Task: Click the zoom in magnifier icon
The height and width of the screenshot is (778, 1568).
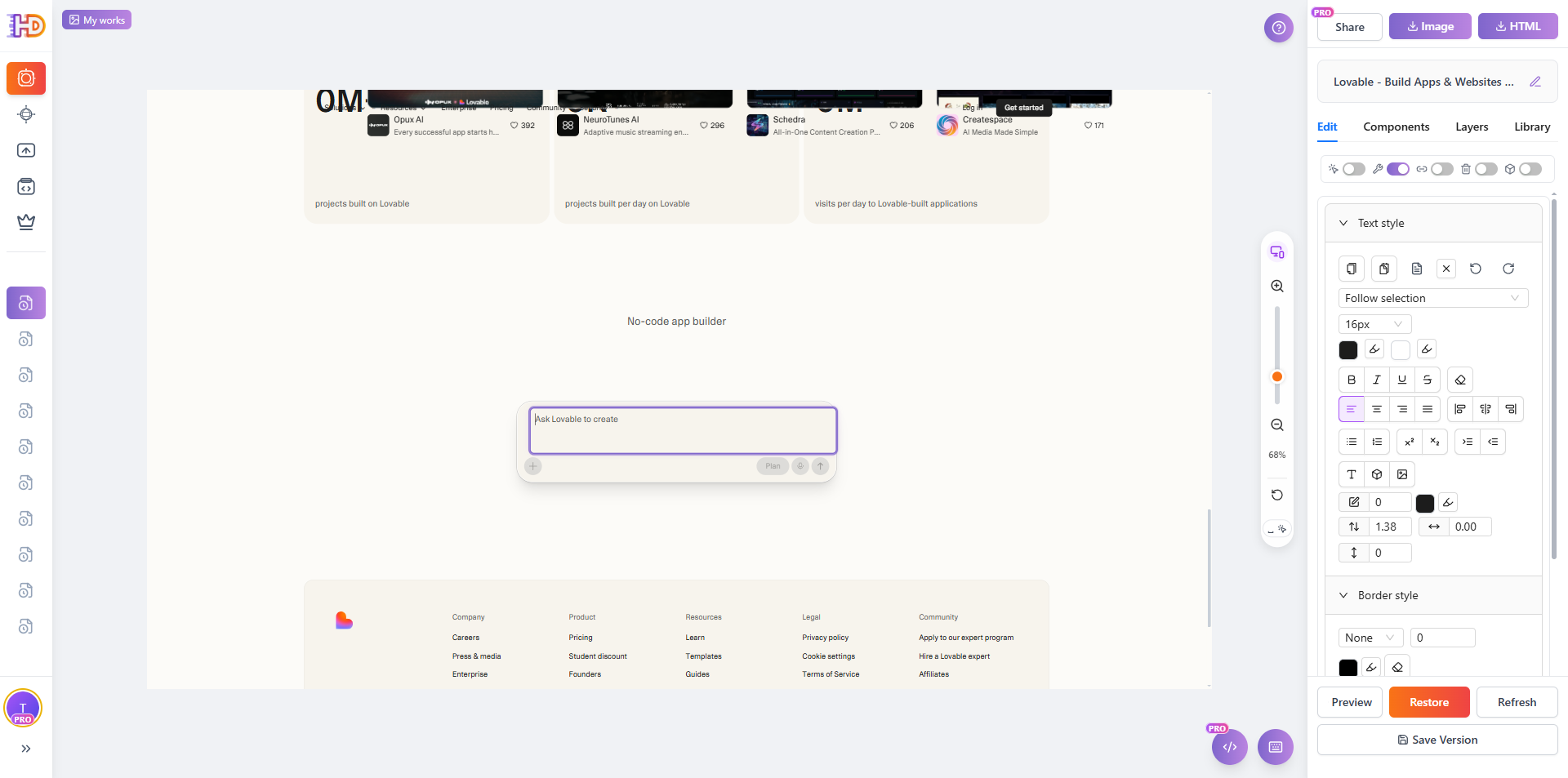Action: (x=1277, y=287)
